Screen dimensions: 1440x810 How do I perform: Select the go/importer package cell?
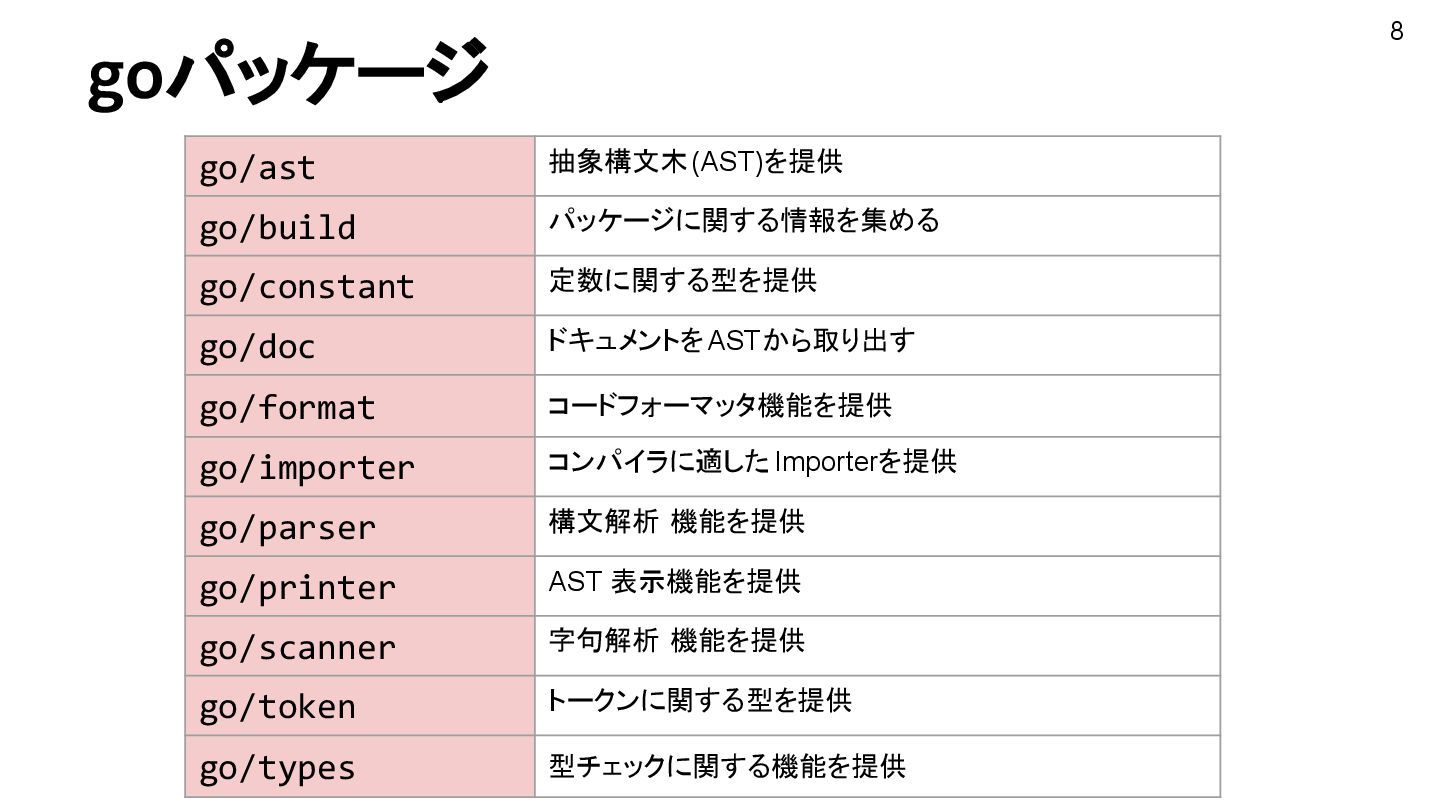pyautogui.click(x=360, y=466)
